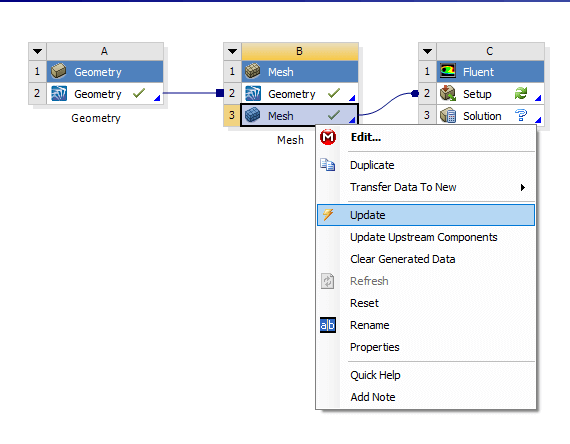570x444 pixels.
Task: Open system B dropdown arrow
Action: [232, 51]
